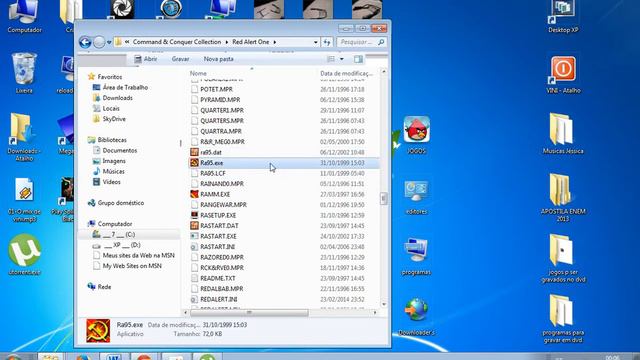Click the Explorer Back navigation arrow
Viewport: 640px width, 360px height.
85,42
